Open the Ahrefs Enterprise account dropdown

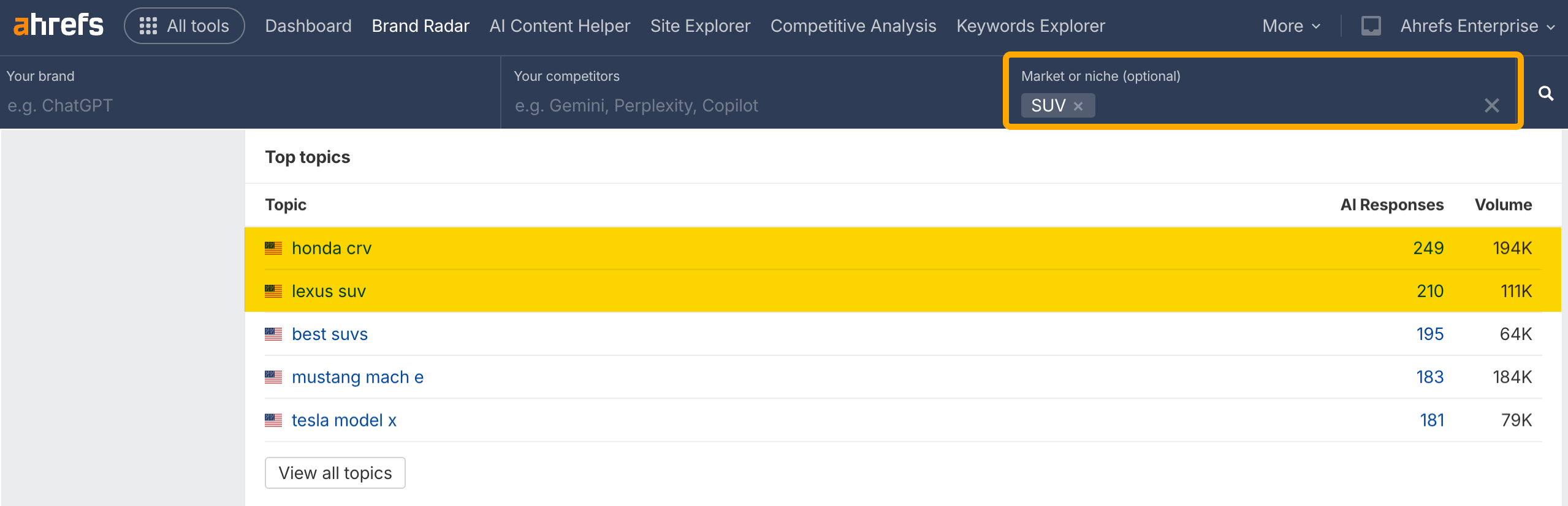coord(1477,26)
